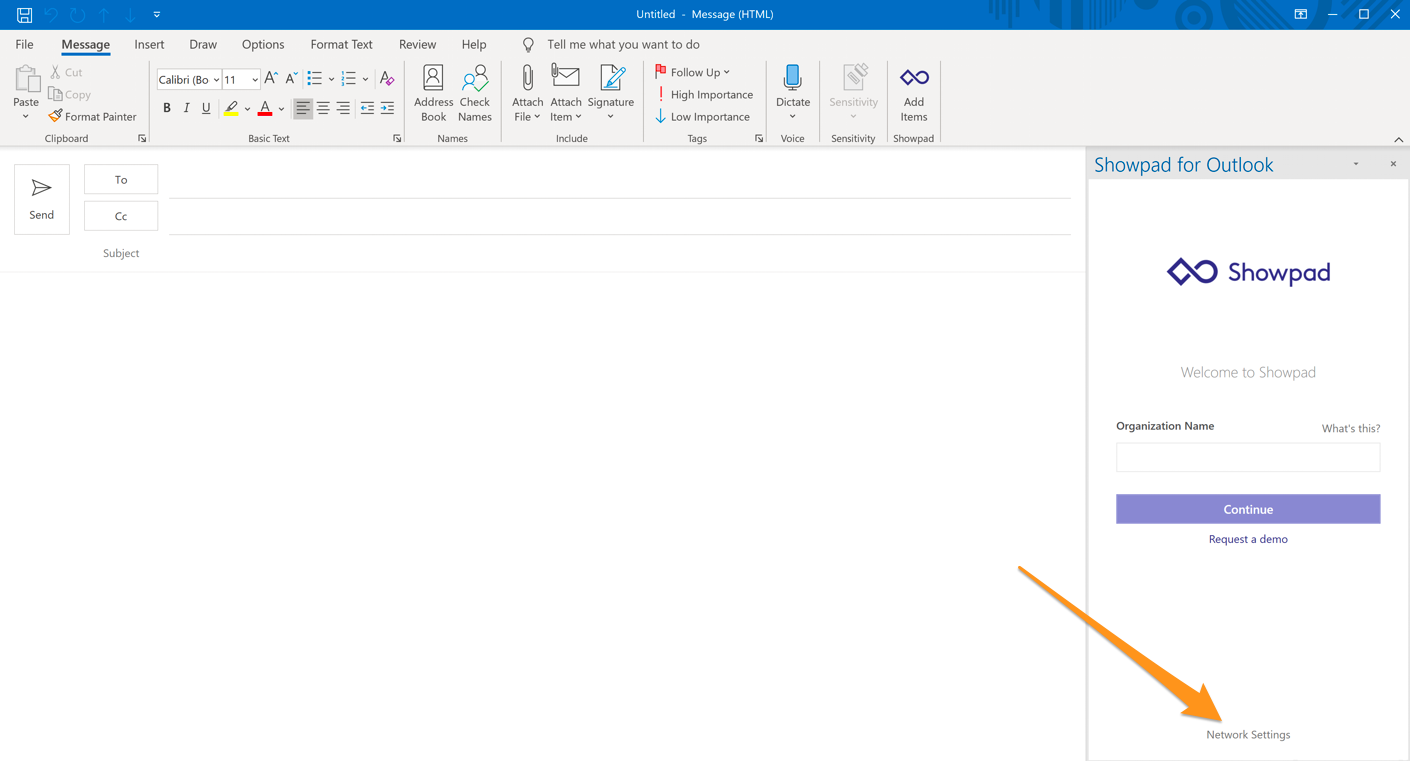Toggle Italic formatting
This screenshot has height=761, width=1410.
tap(186, 108)
